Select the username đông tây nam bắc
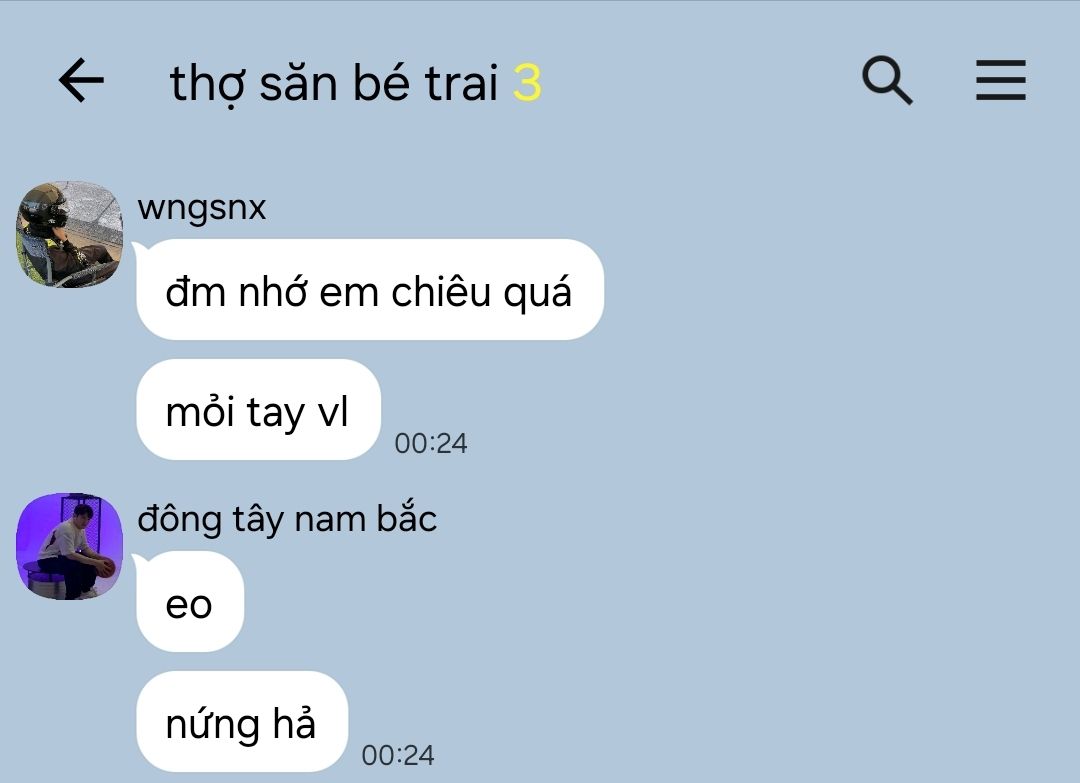 coord(287,519)
